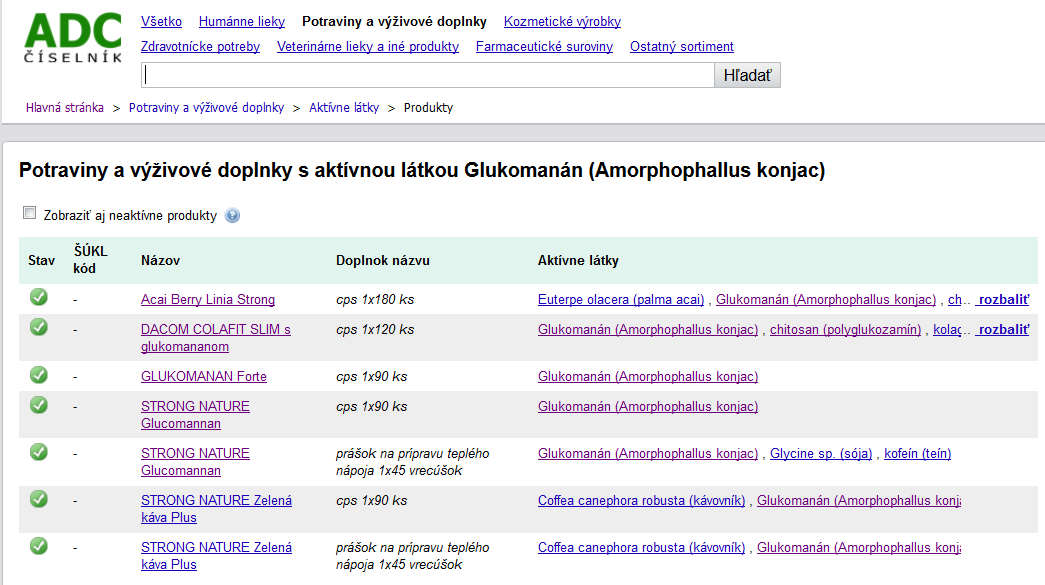The width and height of the screenshot is (1045, 585).
Task: Open product 'DACOM COLAFIT SLIM s glukomananom'
Action: [x=216, y=338]
